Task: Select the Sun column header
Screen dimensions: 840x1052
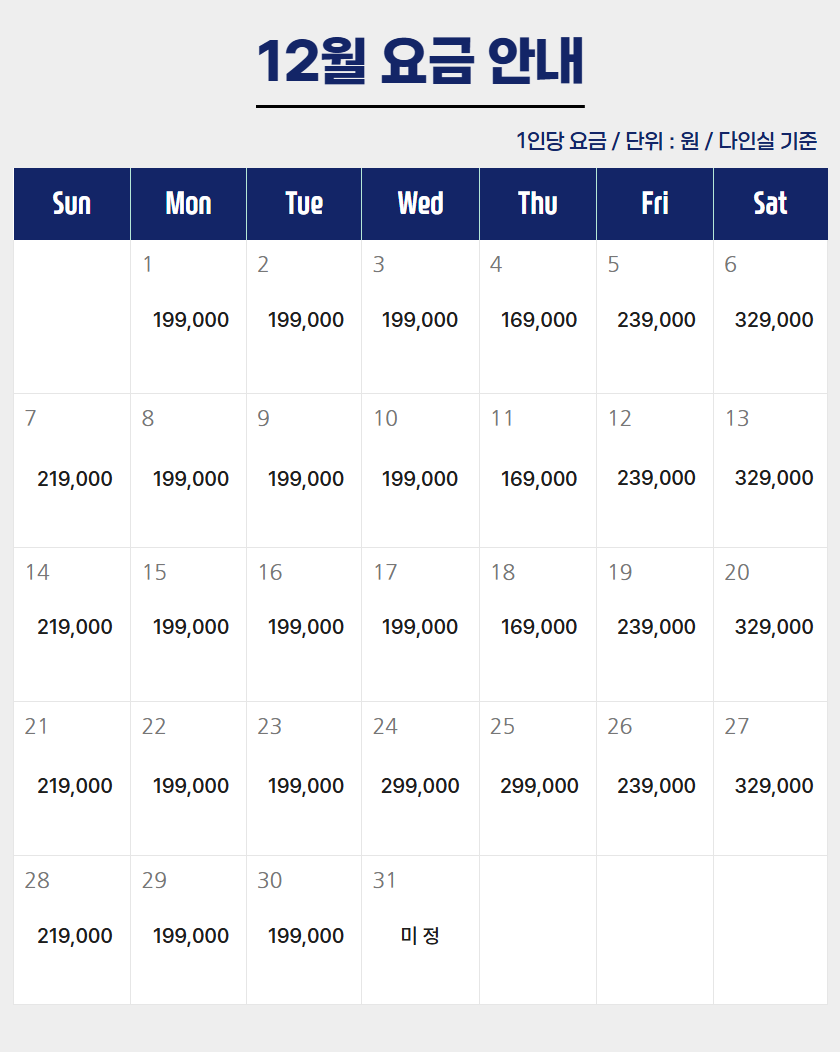Action: click(x=72, y=204)
